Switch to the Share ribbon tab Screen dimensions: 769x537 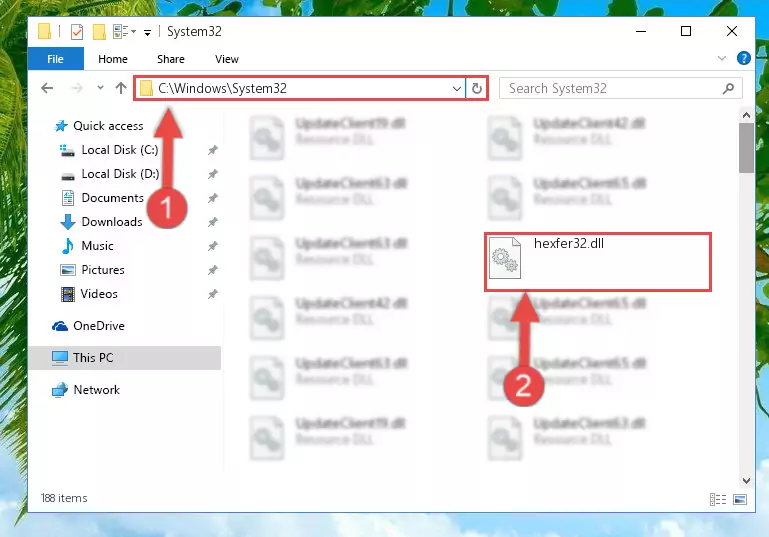171,59
